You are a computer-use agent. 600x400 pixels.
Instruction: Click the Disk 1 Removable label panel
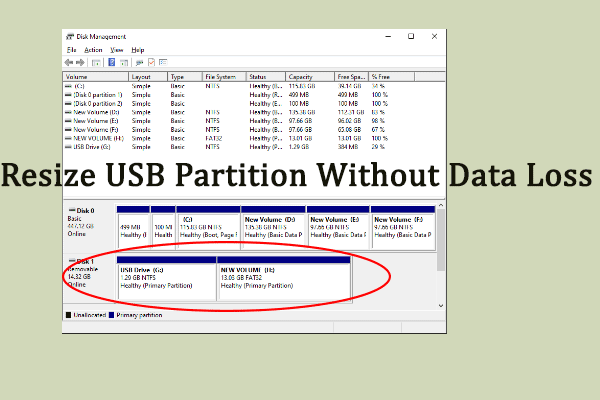[89, 279]
